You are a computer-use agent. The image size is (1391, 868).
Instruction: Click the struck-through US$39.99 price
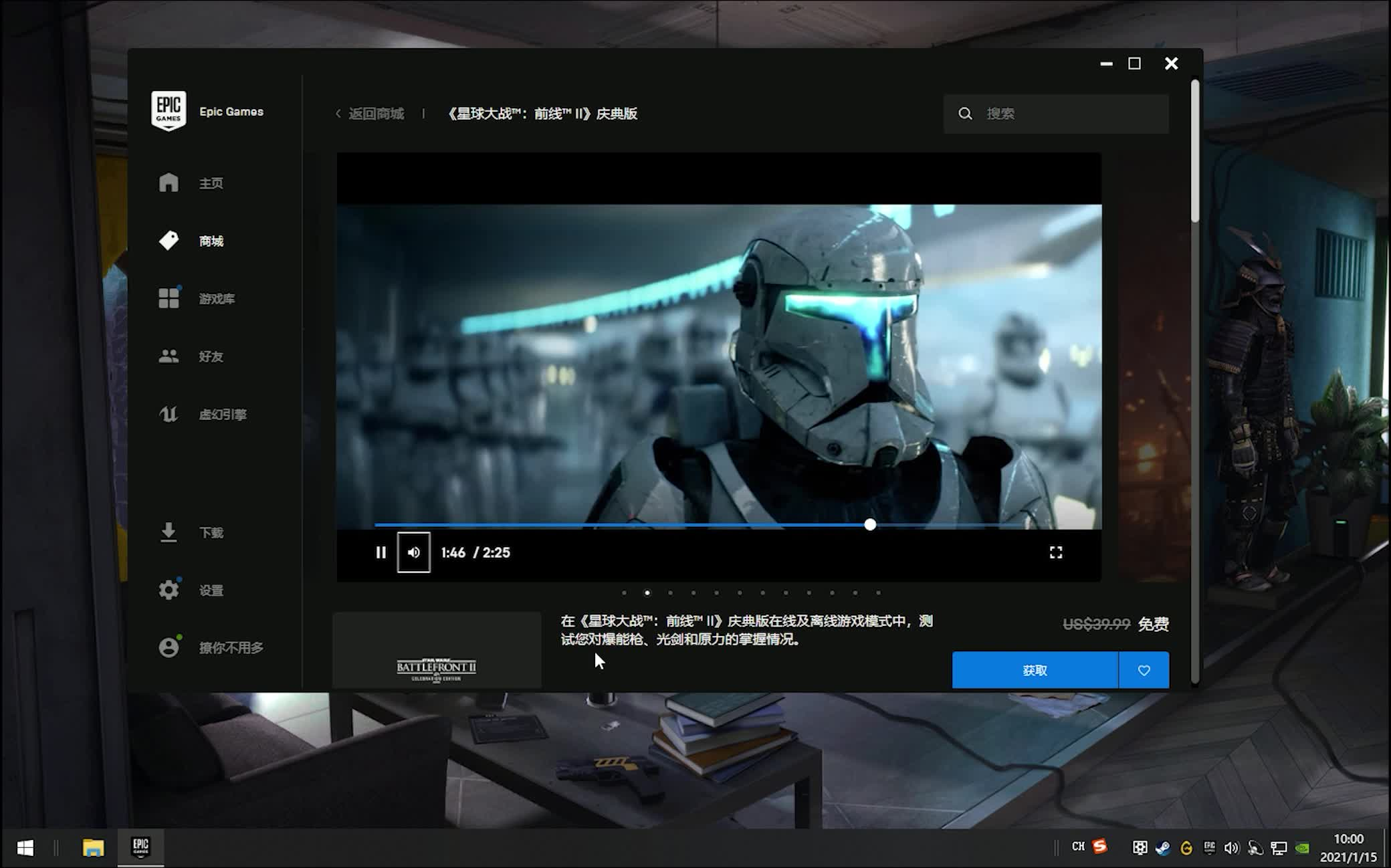[1097, 625]
